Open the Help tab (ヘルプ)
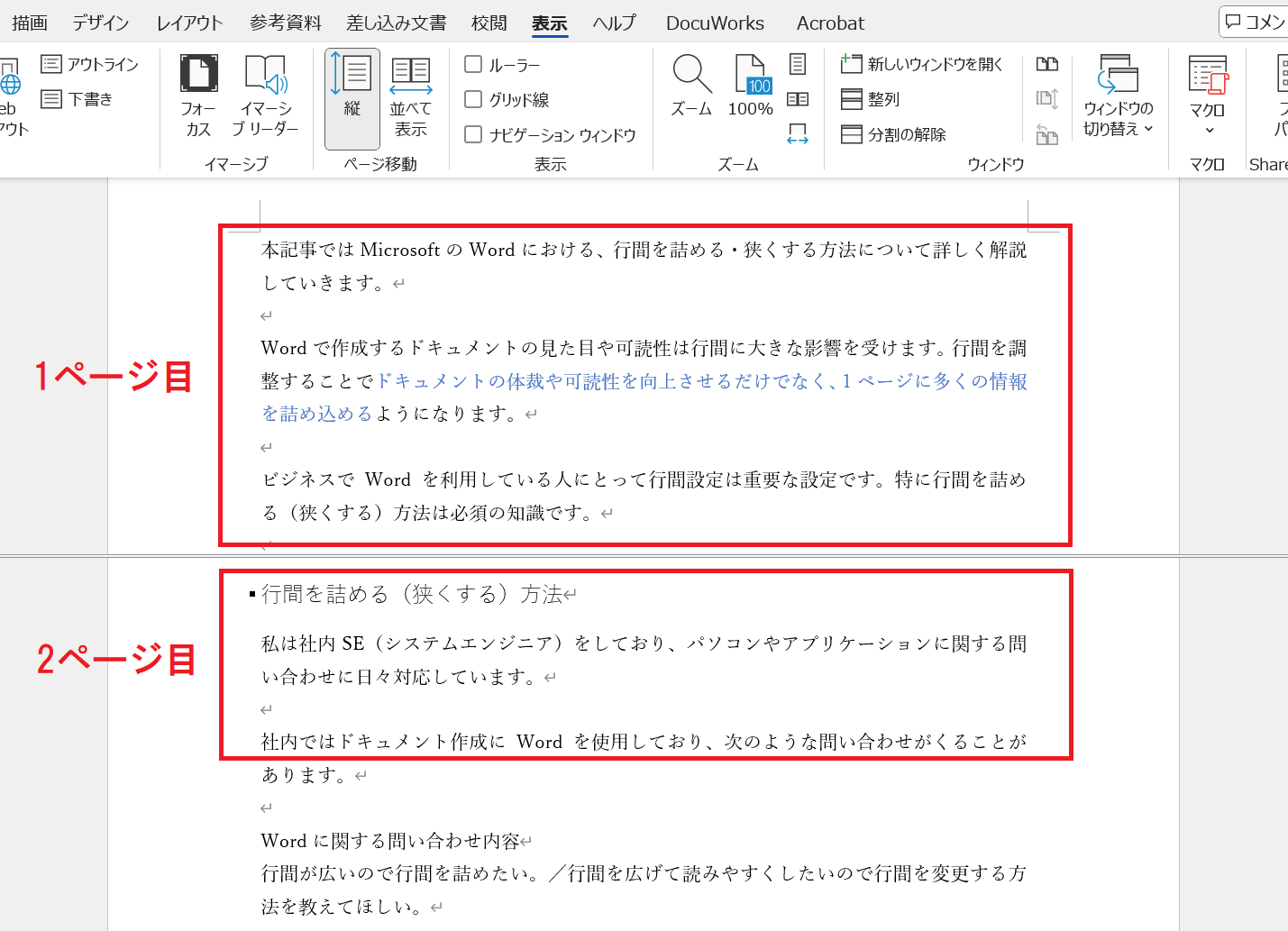Image resolution: width=1288 pixels, height=931 pixels. [x=615, y=23]
